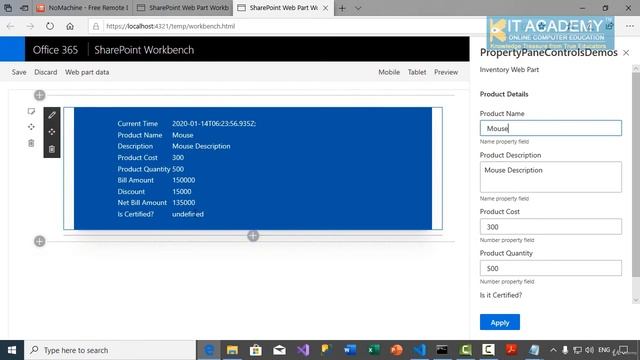Switch to first SharePoint Web Part Workbench tab
This screenshot has height=360, width=640.
click(183, 8)
